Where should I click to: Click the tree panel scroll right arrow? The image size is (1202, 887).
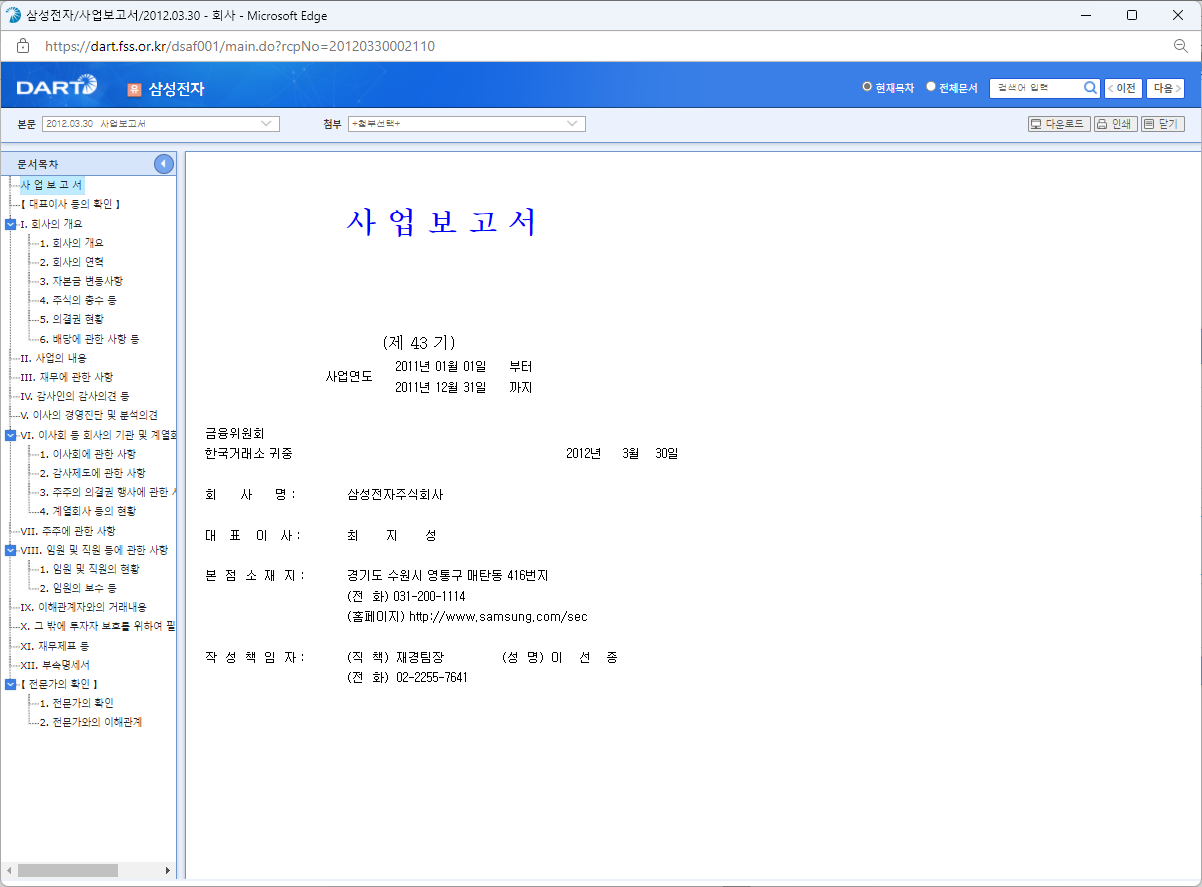(167, 870)
